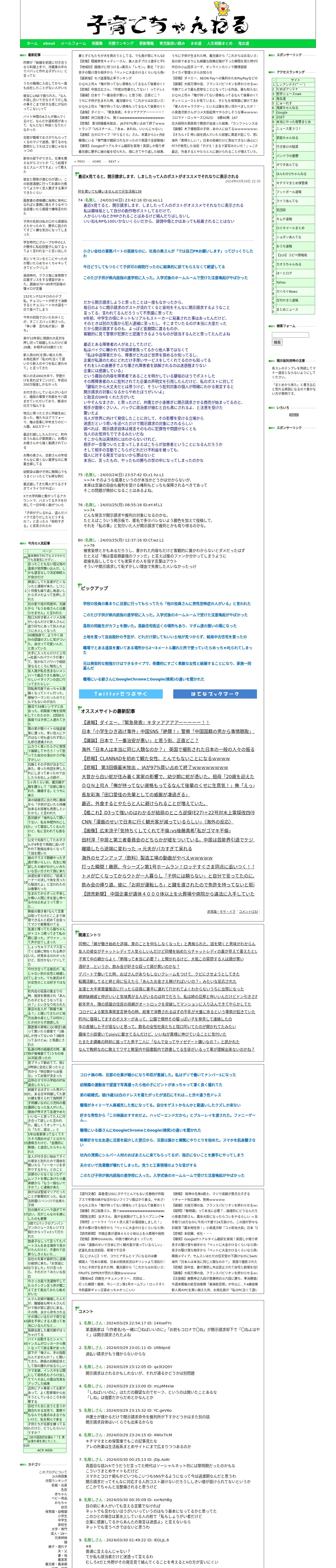
Task: Click the 検索 search button
Action: pyautogui.click(x=277, y=342)
